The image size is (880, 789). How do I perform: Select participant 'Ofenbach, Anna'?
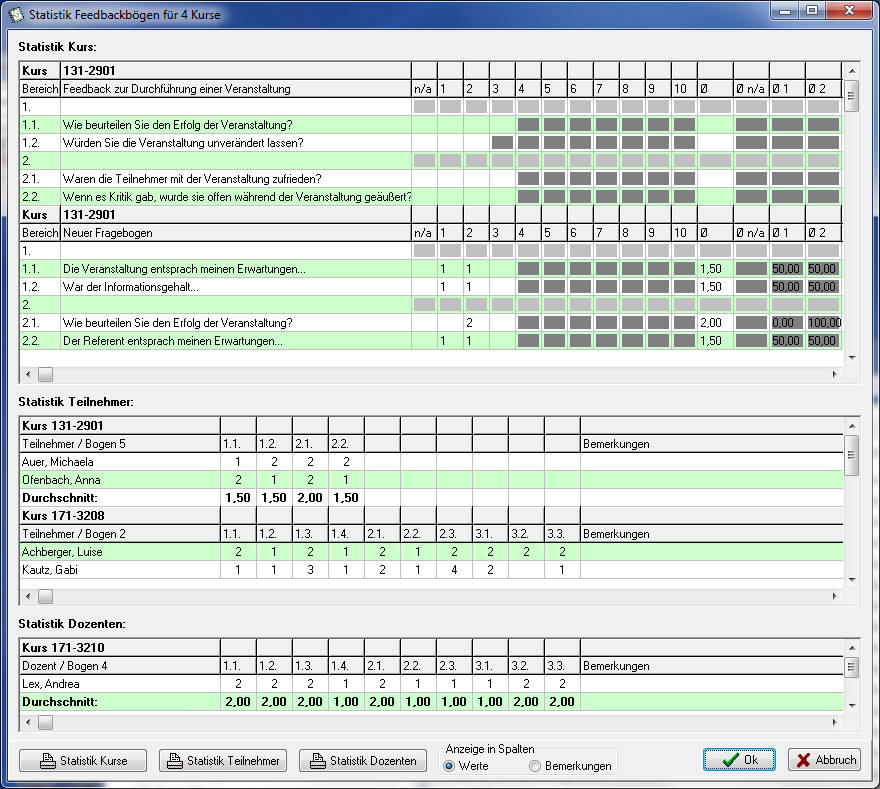point(431,480)
